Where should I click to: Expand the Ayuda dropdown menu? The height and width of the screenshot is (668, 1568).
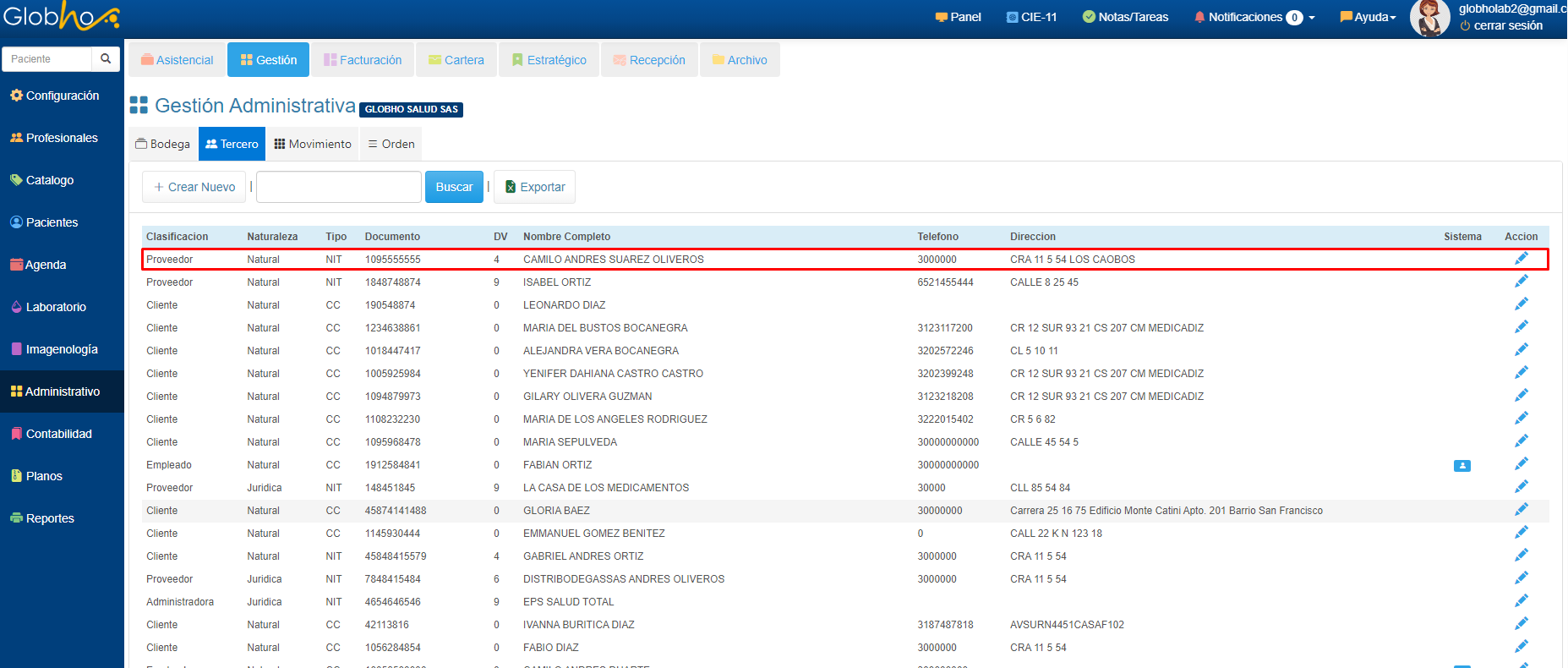(x=1368, y=17)
